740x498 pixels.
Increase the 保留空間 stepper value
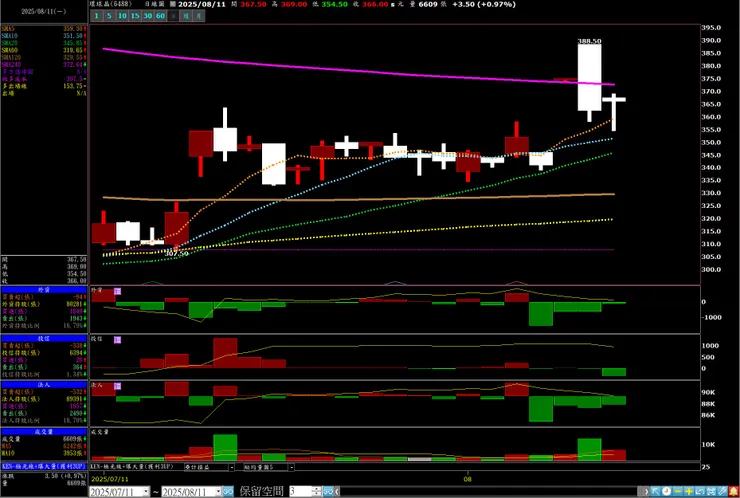[317, 489]
